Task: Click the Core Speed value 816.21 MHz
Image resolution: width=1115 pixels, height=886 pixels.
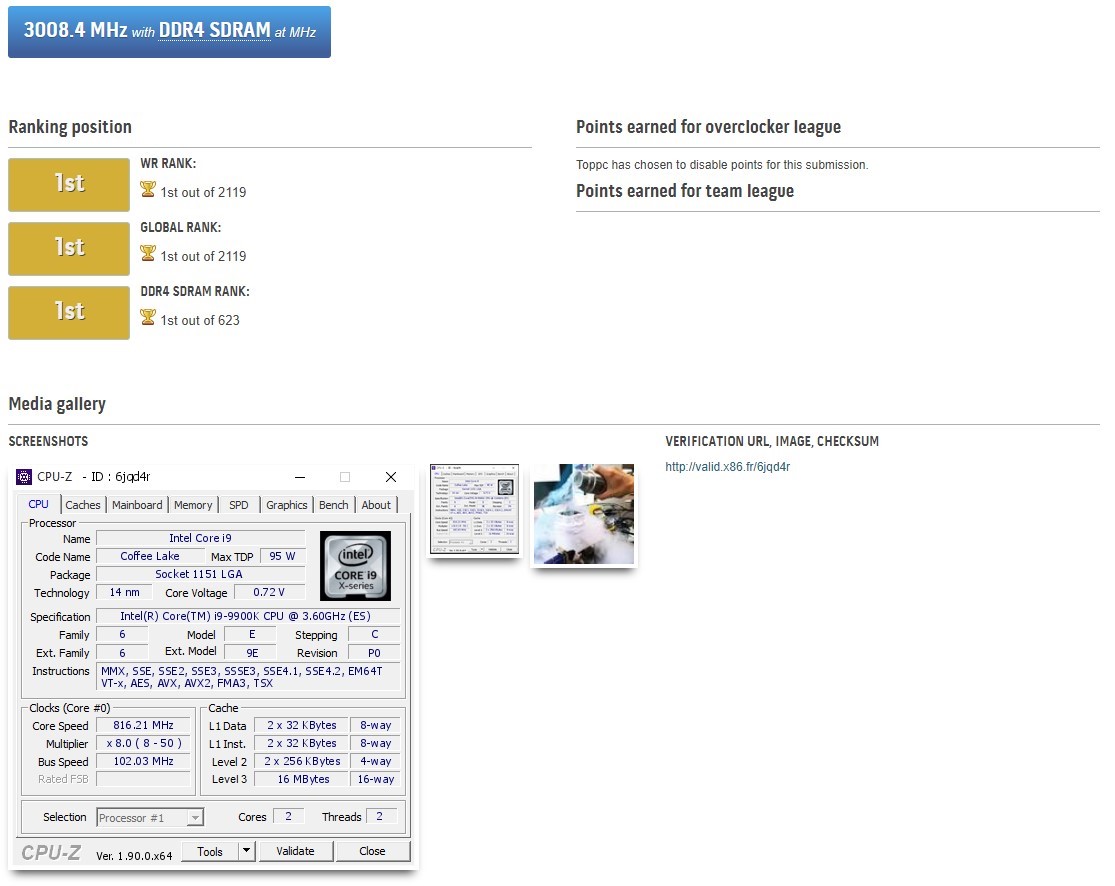Action: pos(144,725)
